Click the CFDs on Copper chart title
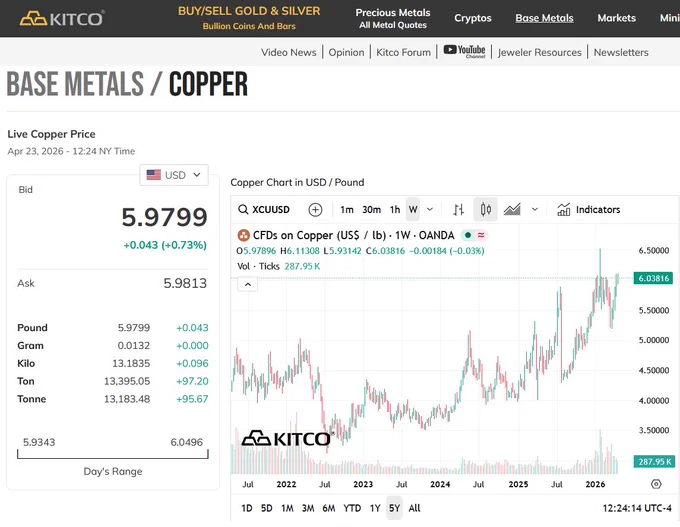The image size is (680, 527). 353,235
